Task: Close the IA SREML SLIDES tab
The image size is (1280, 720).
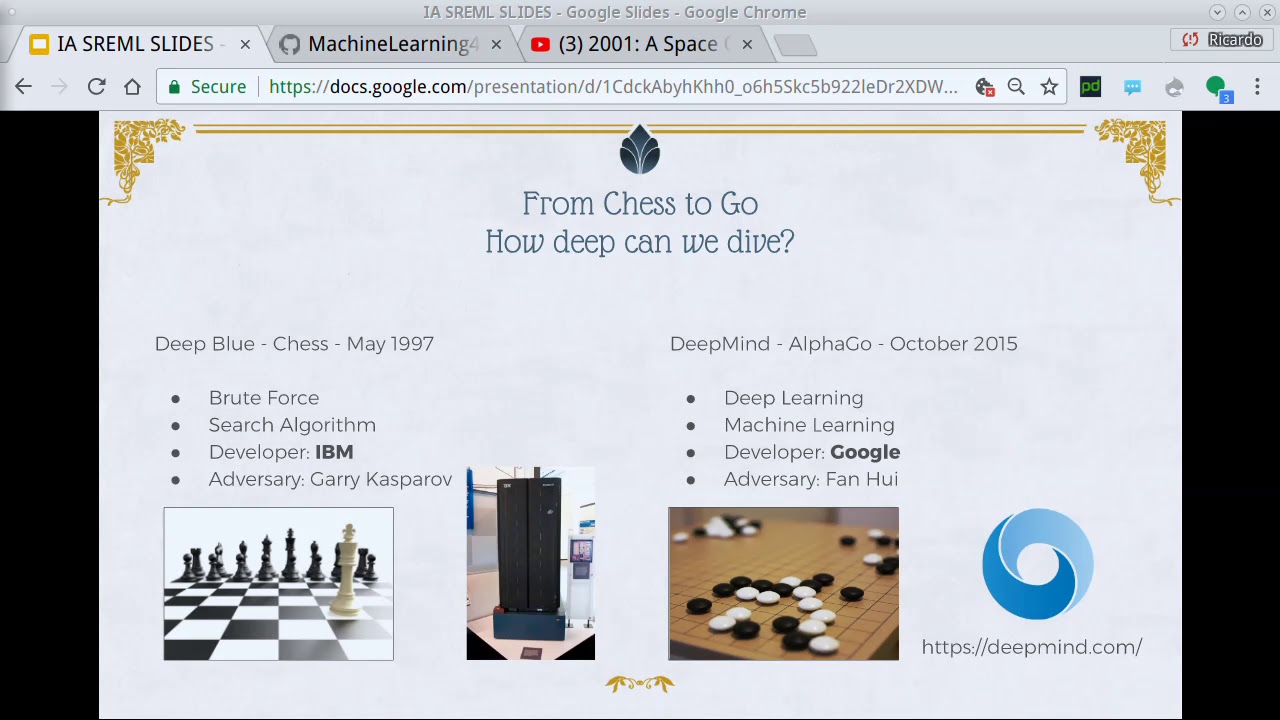Action: [x=245, y=44]
